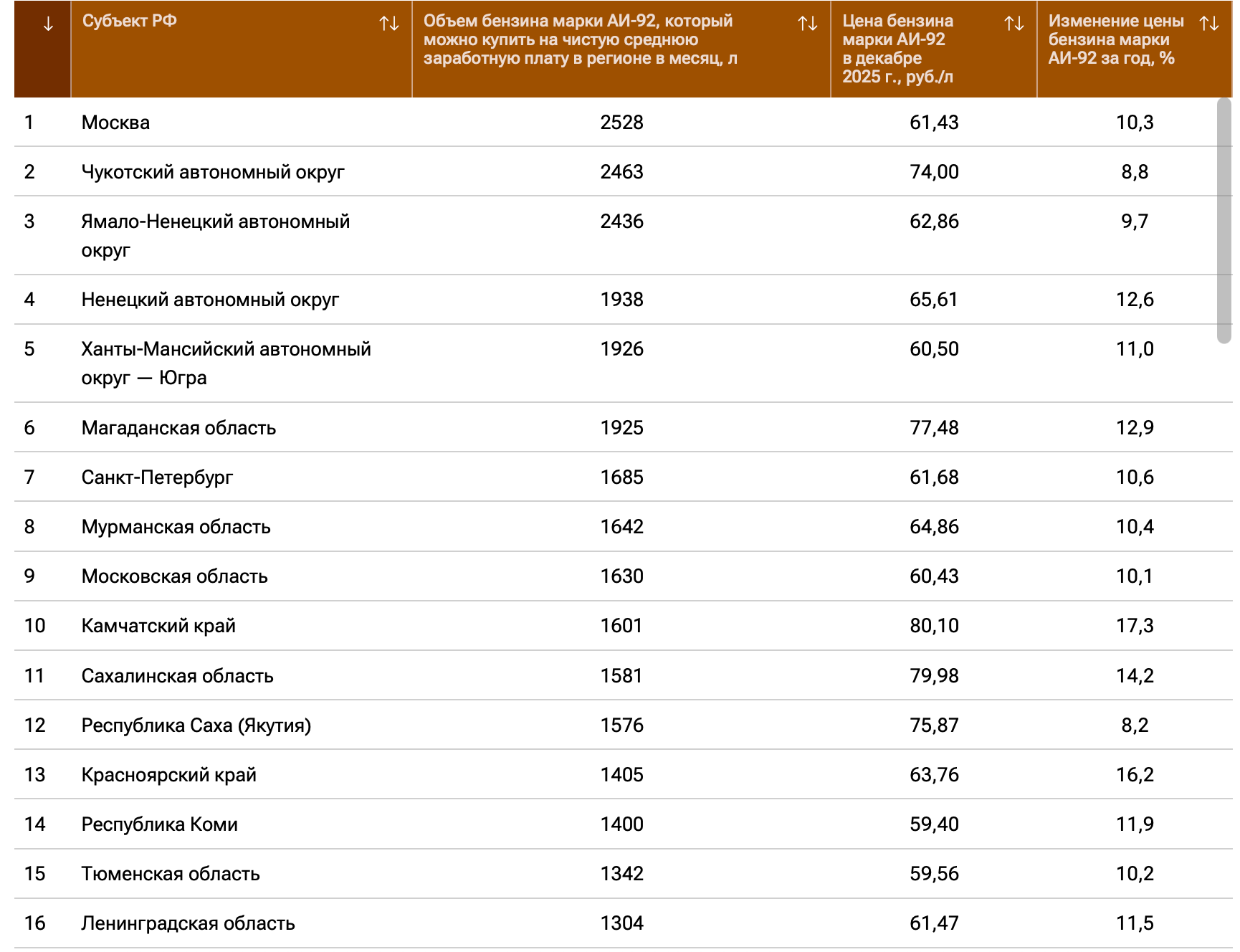The image size is (1240, 952).
Task: Click the down-arrow rank sort icon
Action: [x=48, y=24]
